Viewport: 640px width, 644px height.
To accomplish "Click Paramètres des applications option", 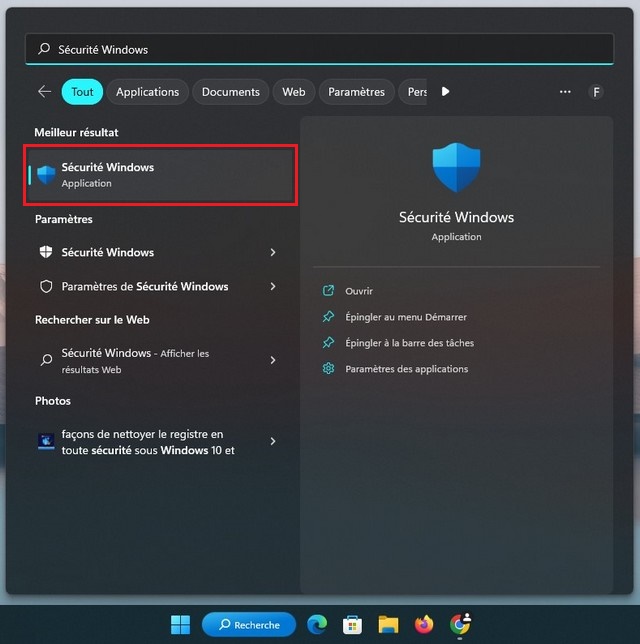I will click(406, 369).
